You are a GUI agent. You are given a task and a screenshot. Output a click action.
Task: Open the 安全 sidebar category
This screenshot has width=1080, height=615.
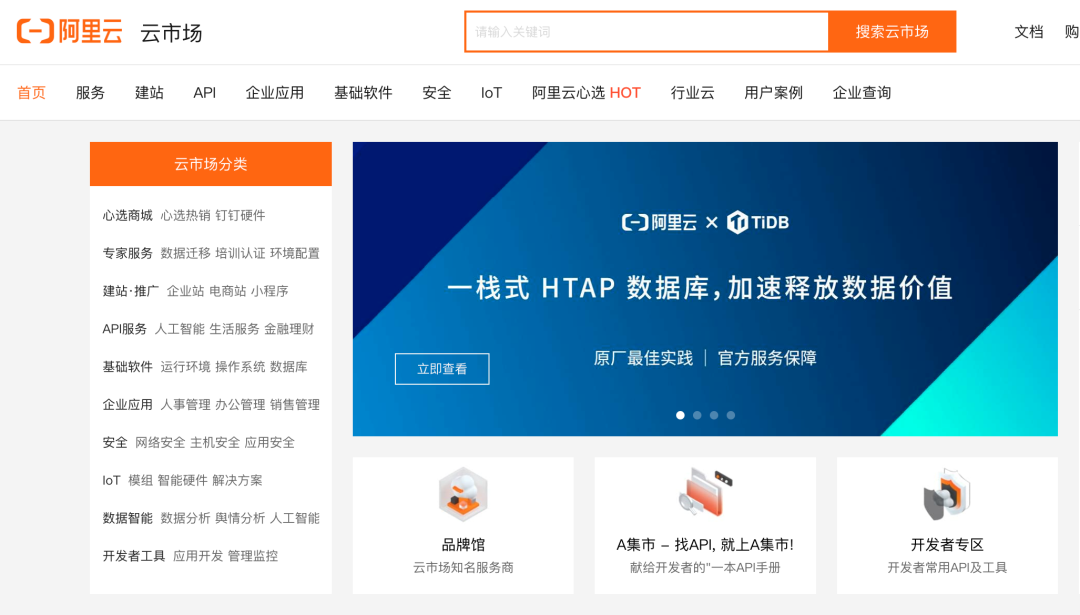[115, 443]
